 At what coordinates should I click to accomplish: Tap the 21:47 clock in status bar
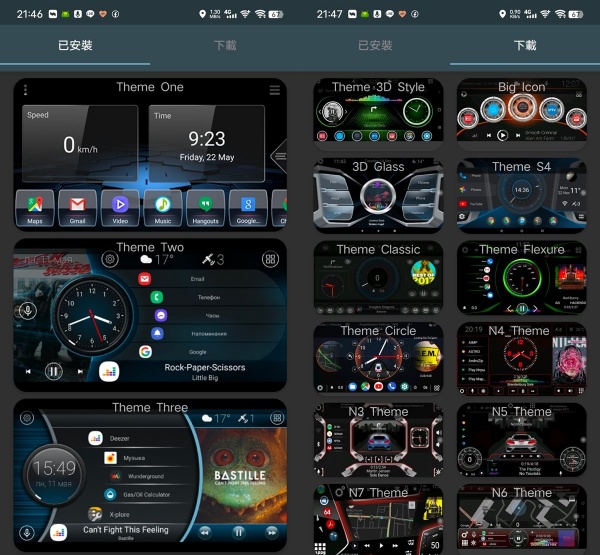click(329, 14)
